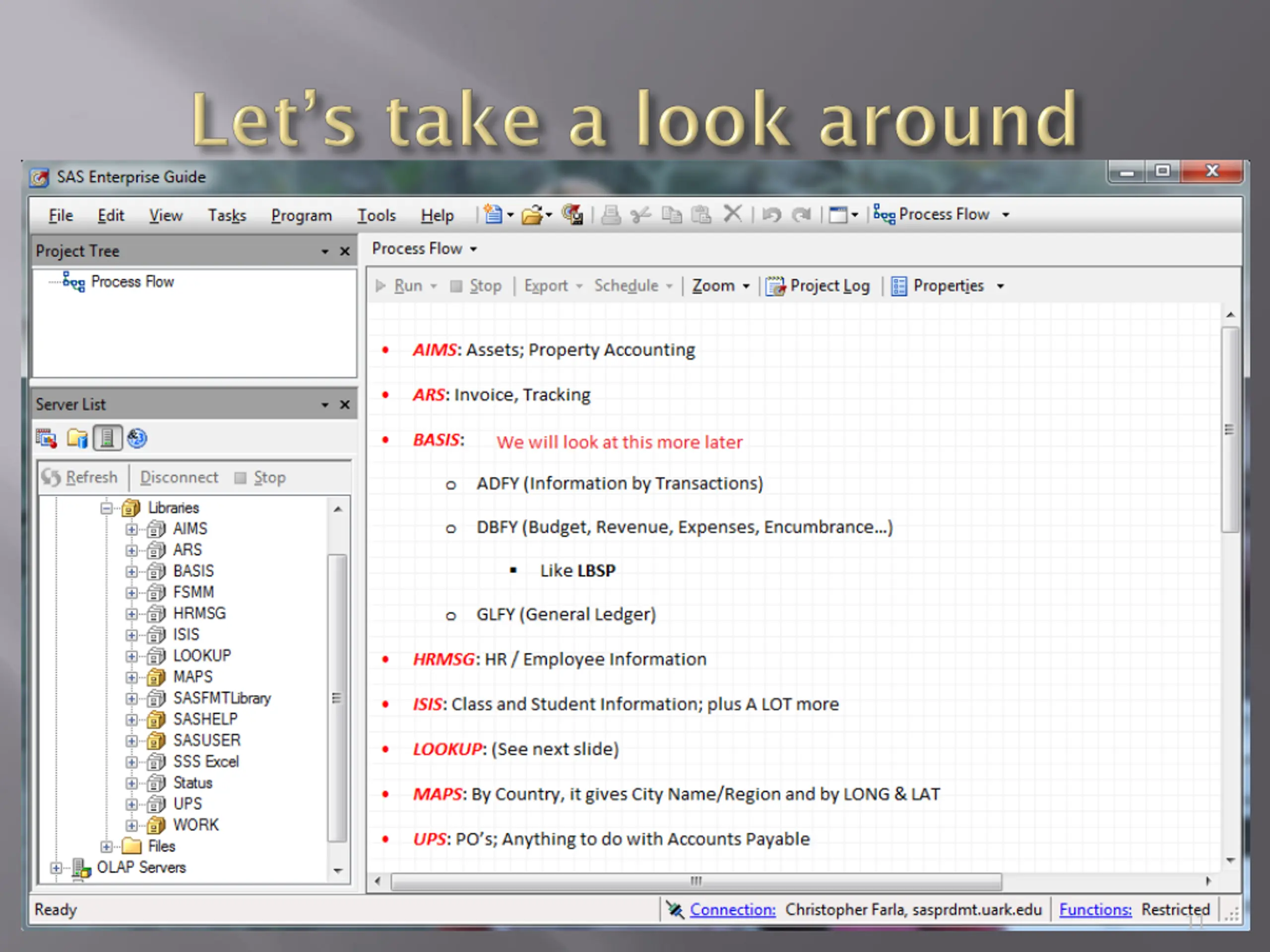Open the Project Log
1270x952 pixels.
(x=818, y=286)
